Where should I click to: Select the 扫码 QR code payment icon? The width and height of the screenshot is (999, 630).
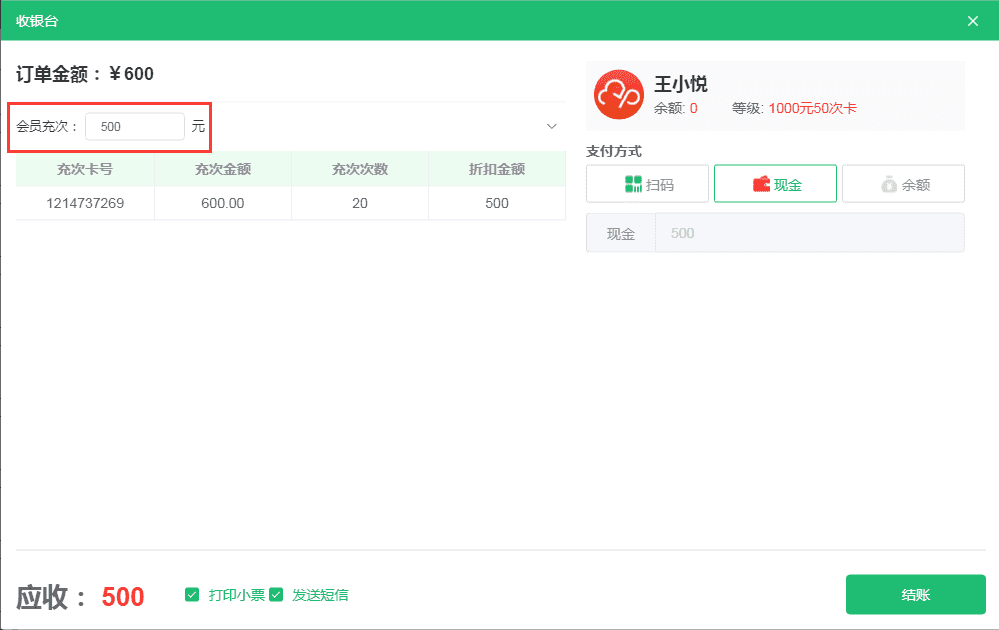point(633,184)
